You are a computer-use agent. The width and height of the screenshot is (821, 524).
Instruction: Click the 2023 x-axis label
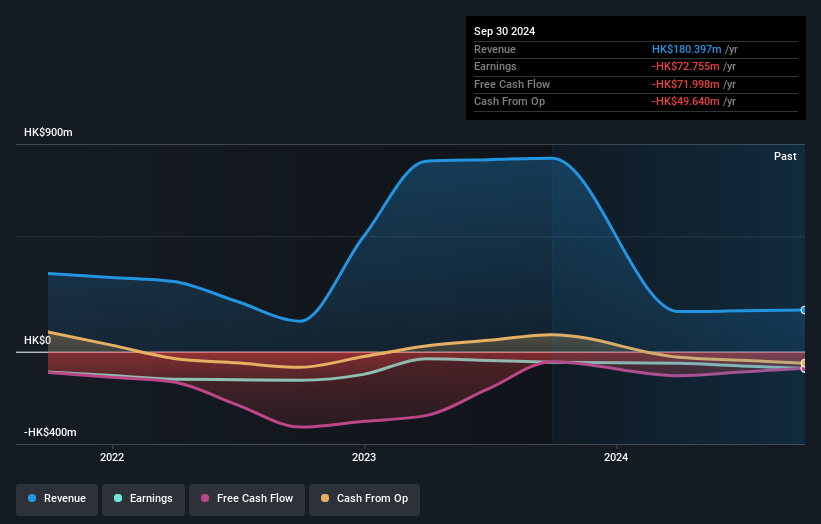click(x=364, y=458)
